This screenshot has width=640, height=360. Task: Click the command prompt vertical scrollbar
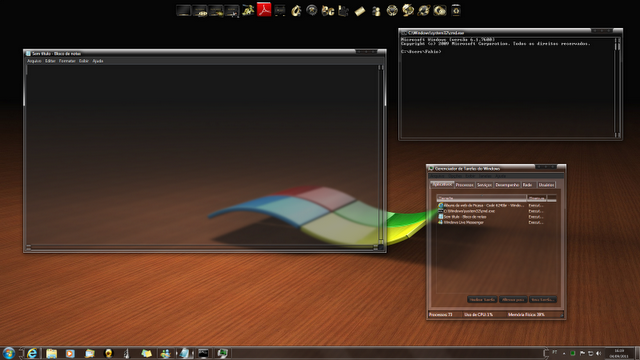[x=617, y=87]
